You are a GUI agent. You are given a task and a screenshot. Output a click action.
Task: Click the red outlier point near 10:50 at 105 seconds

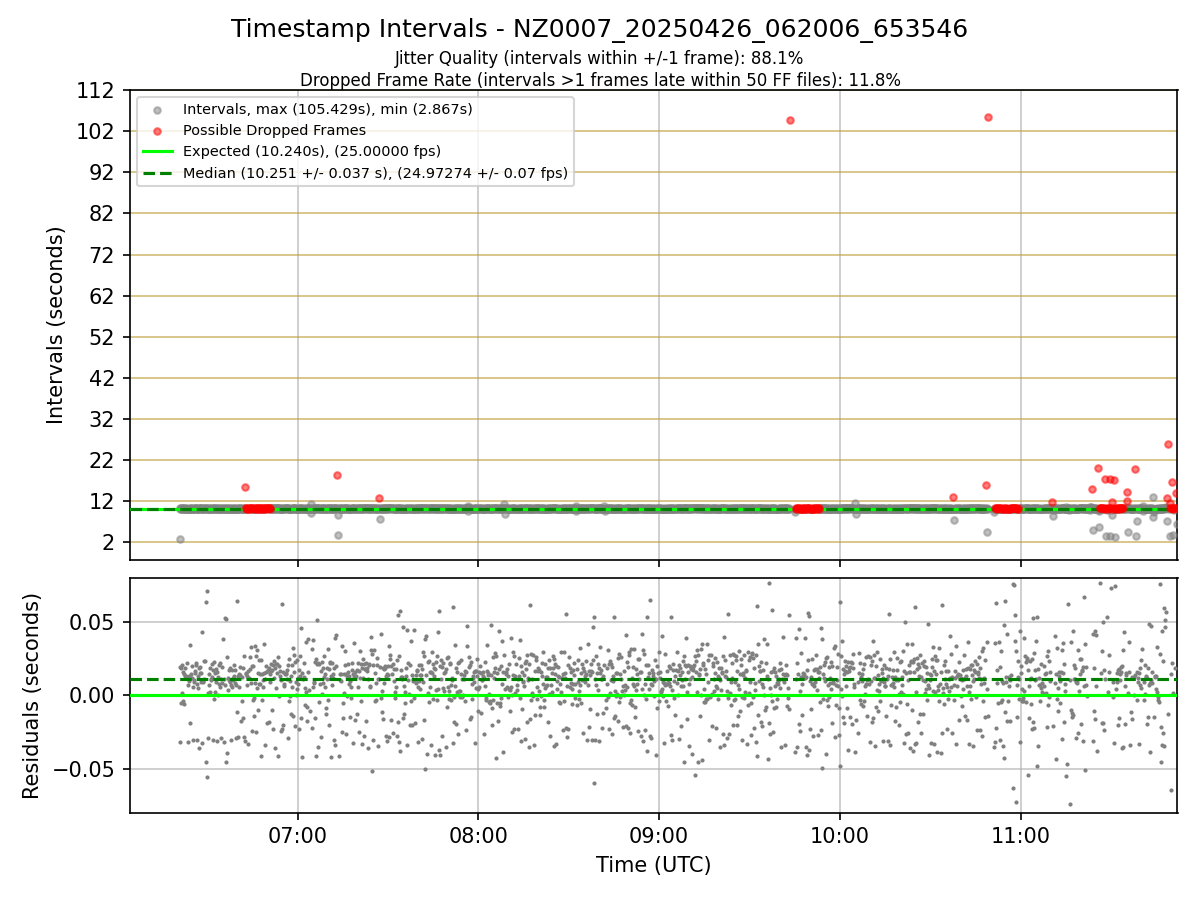pyautogui.click(x=988, y=117)
